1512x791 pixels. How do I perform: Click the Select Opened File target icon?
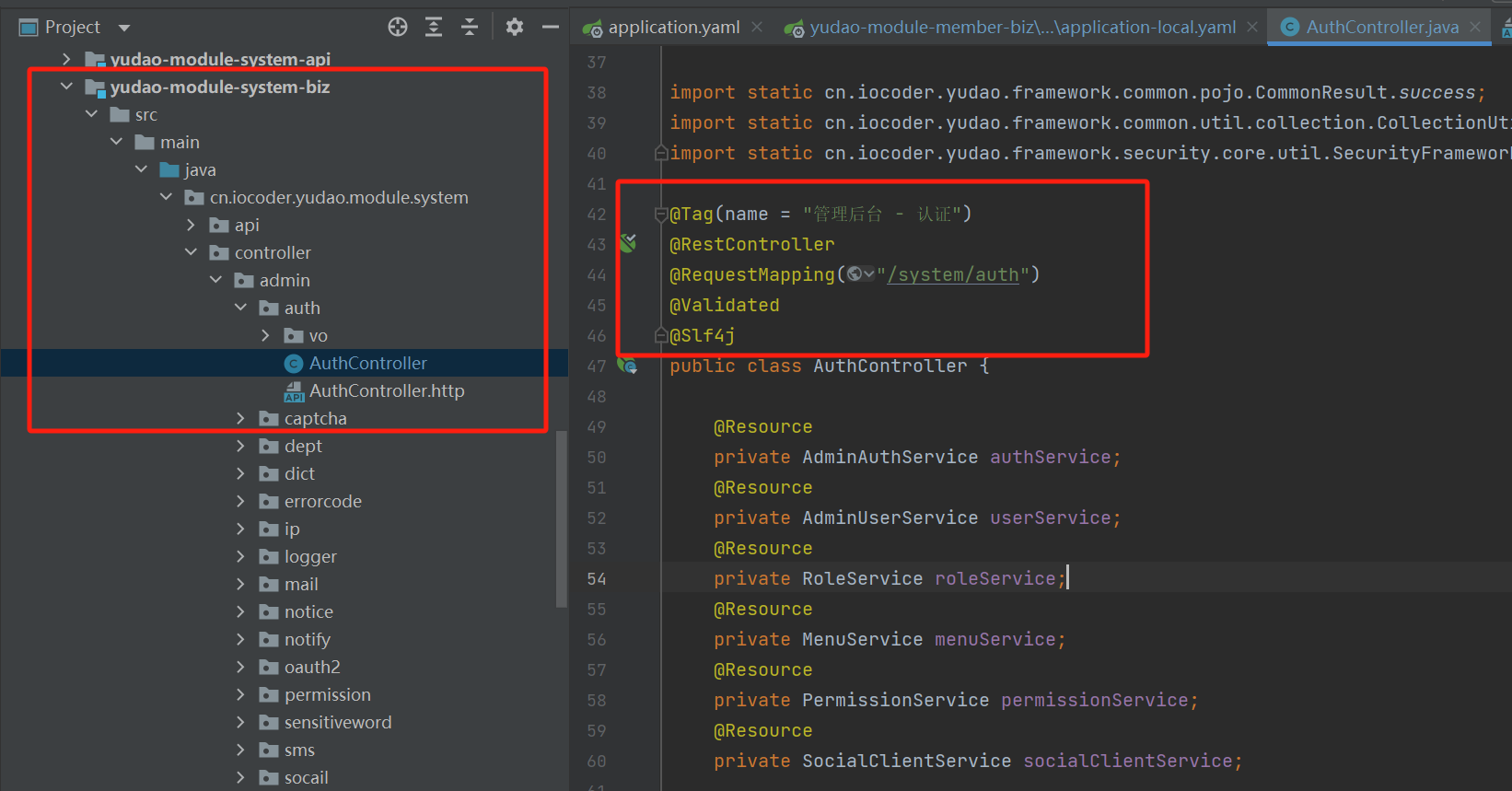click(x=398, y=27)
